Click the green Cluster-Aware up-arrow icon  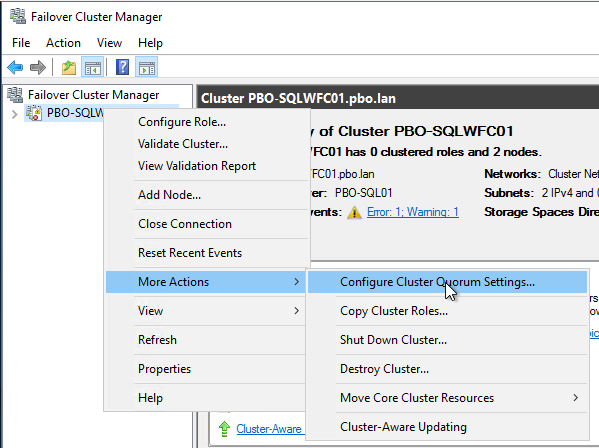coord(224,429)
